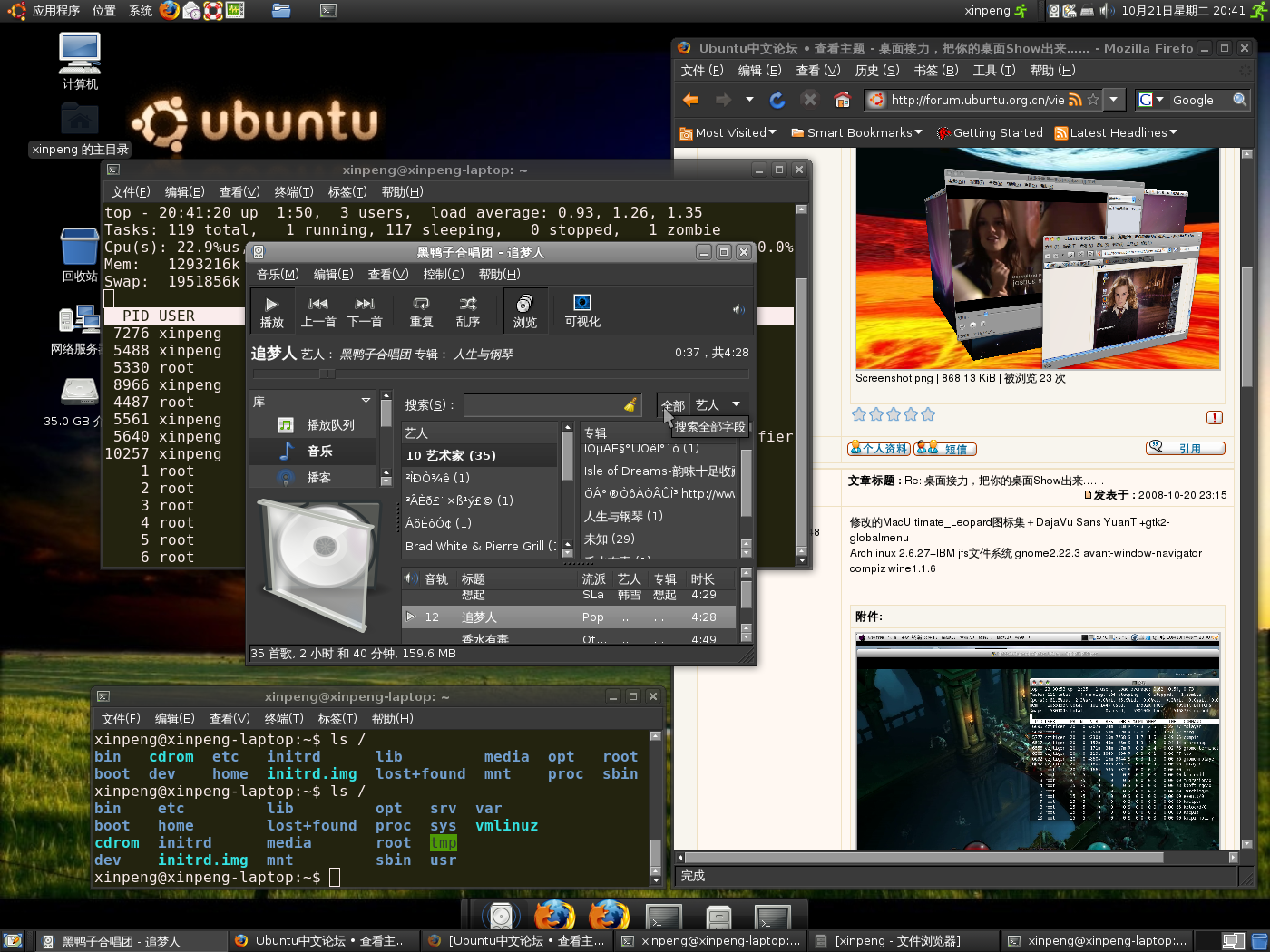Click the Rhythmbox volume speaker icon
Viewport: 1270px width, 952px height.
coord(738,310)
